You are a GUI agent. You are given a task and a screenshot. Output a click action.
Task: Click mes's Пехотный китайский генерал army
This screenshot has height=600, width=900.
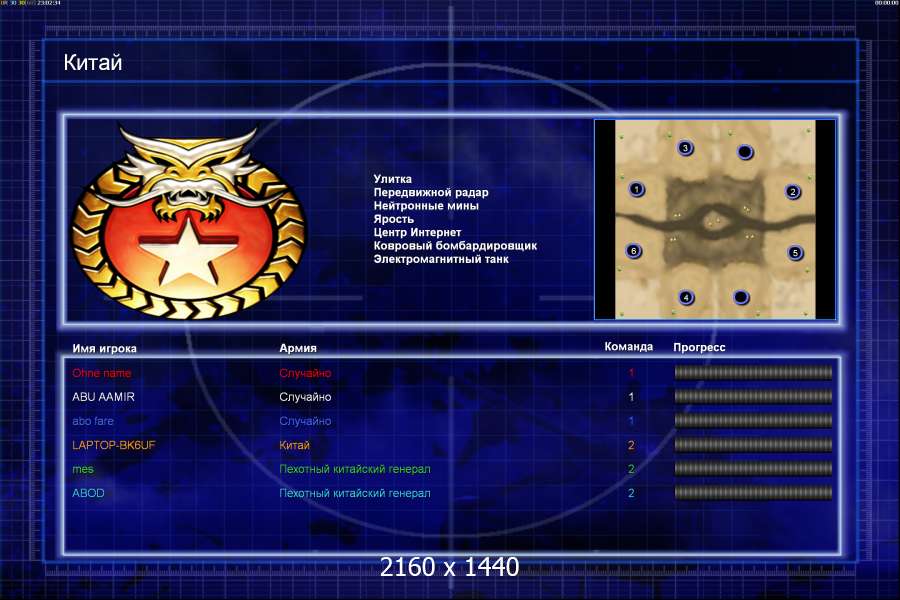click(x=355, y=469)
